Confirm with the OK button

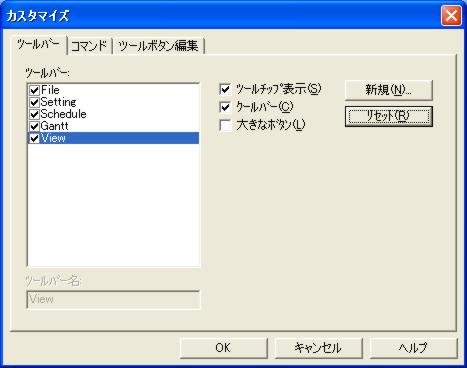point(223,348)
